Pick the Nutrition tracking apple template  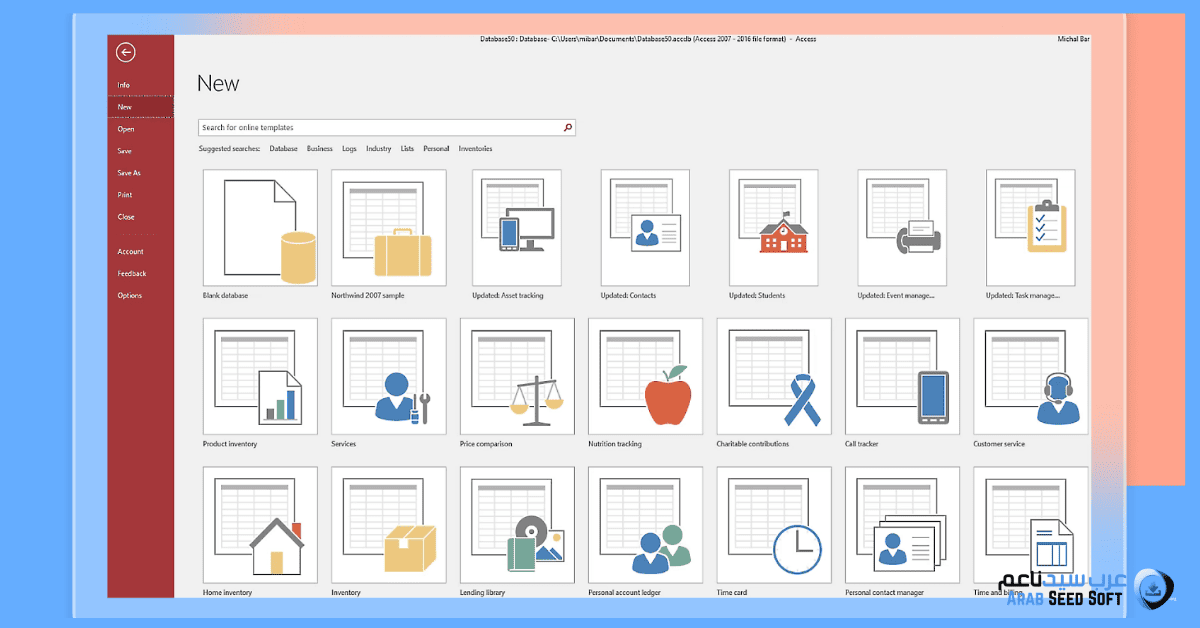pyautogui.click(x=645, y=376)
